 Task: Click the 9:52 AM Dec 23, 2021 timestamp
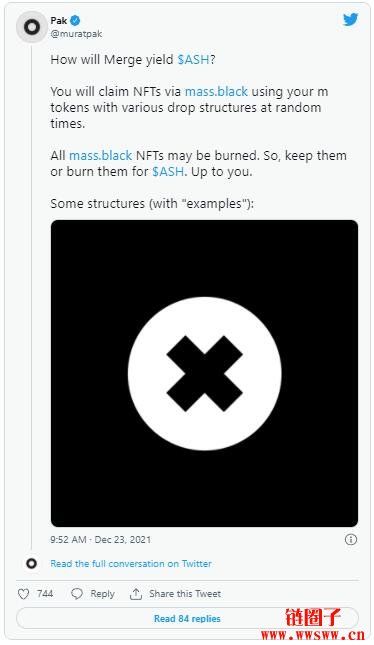(101, 539)
